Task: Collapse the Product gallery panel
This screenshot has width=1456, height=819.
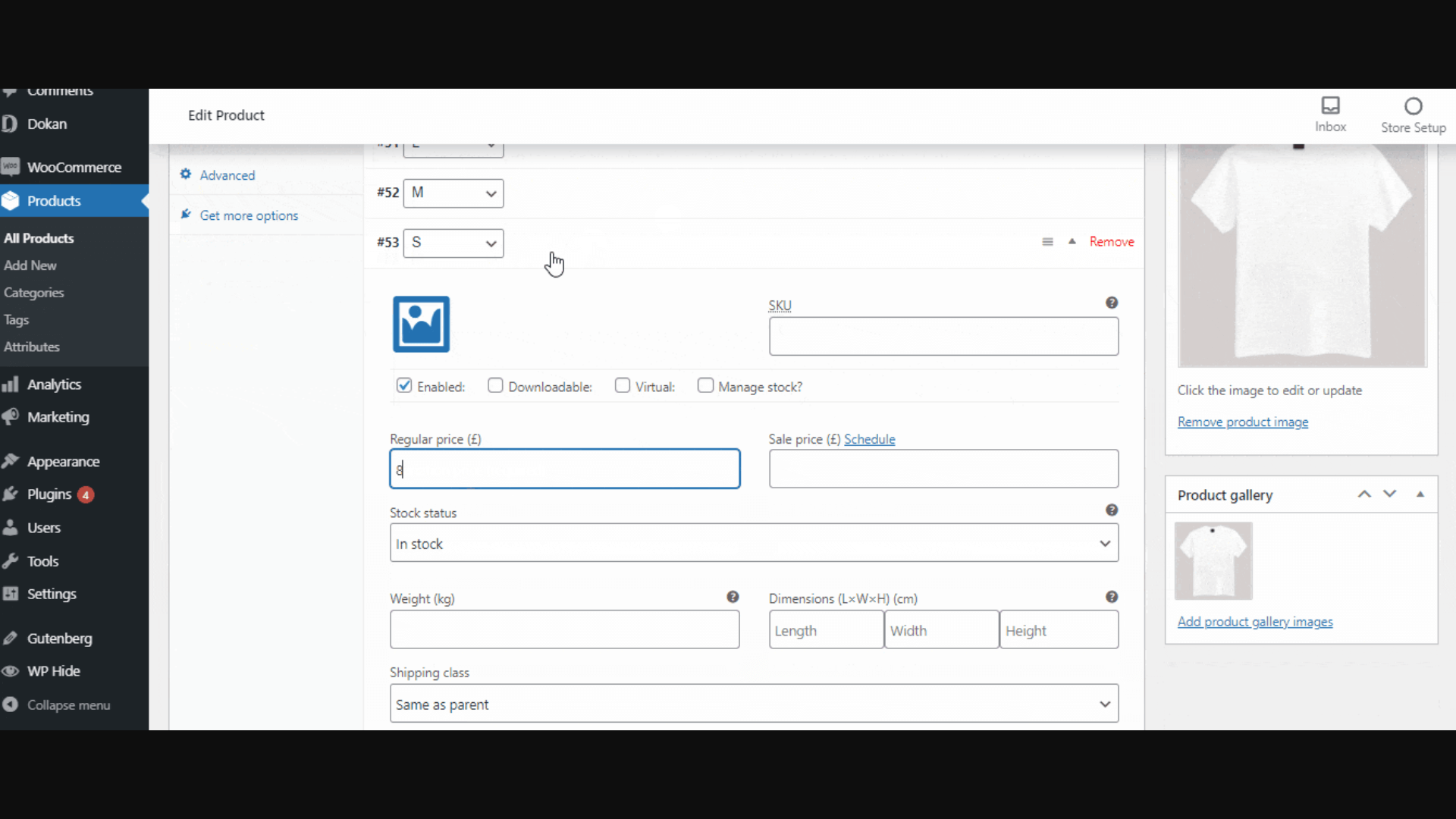Action: point(1420,494)
